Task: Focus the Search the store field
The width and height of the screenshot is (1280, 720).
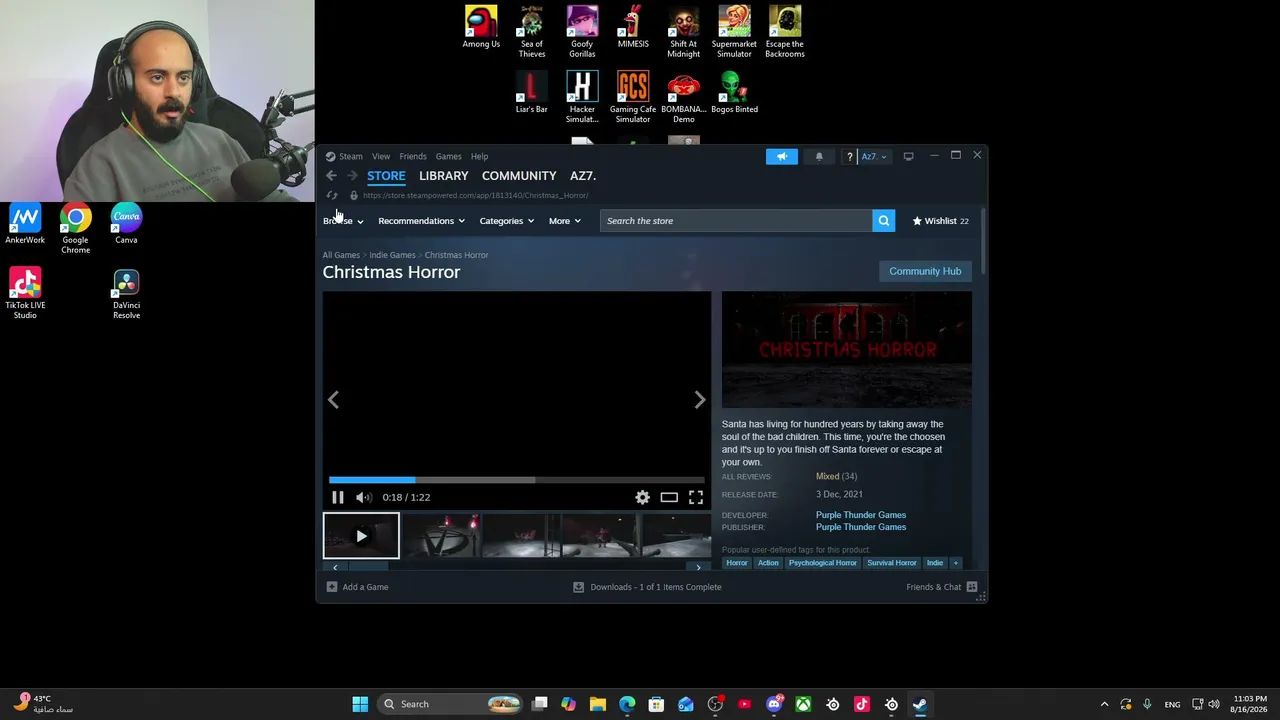Action: coord(736,221)
